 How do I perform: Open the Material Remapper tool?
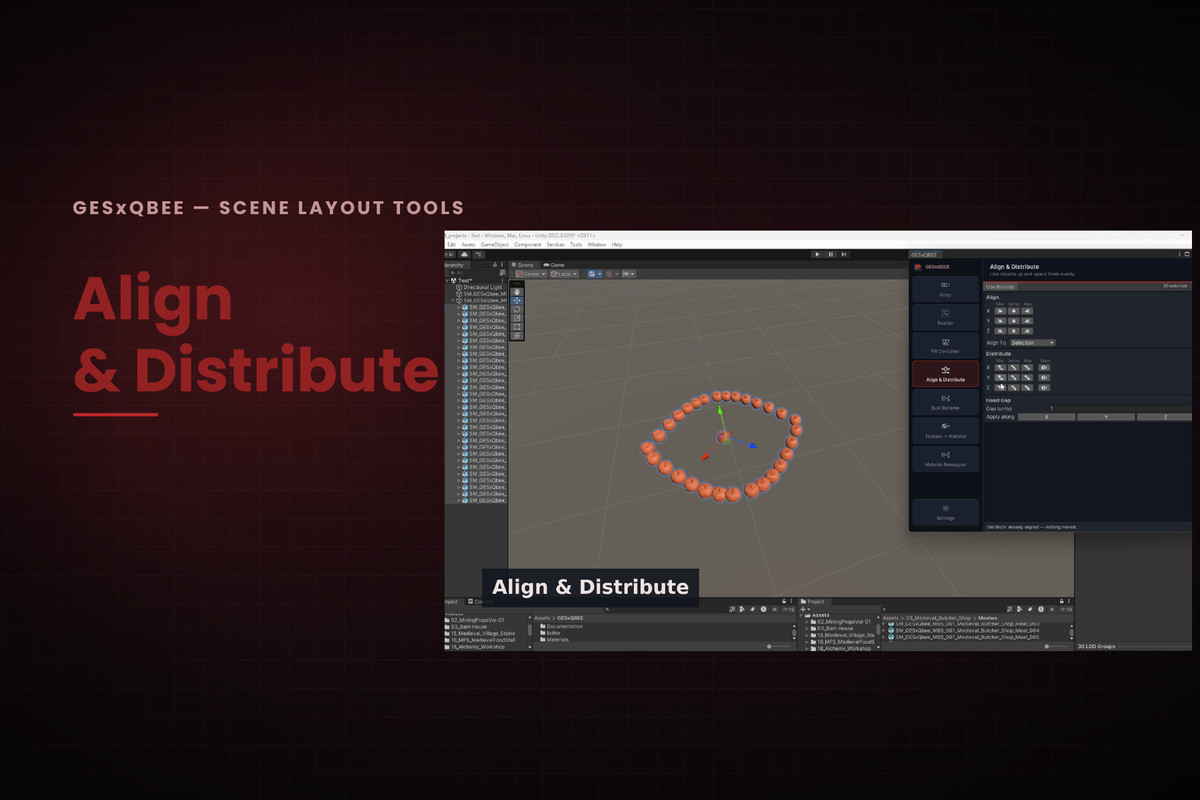pyautogui.click(x=945, y=458)
